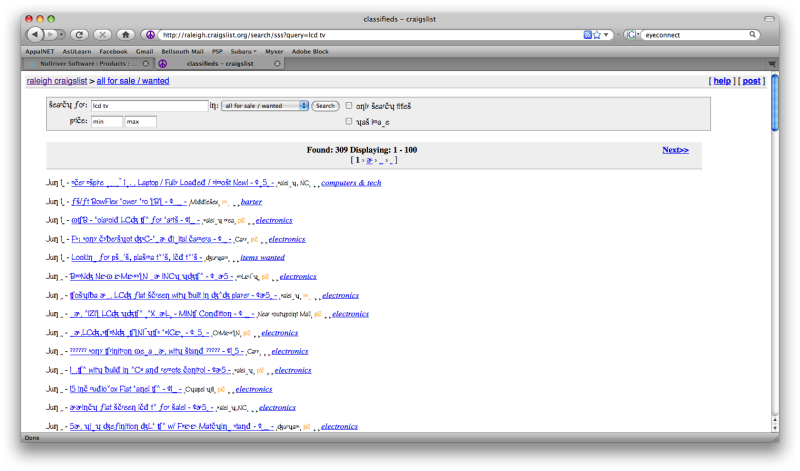The width and height of the screenshot is (800, 471).
Task: Reload the page with the refresh button
Action: pos(79,35)
